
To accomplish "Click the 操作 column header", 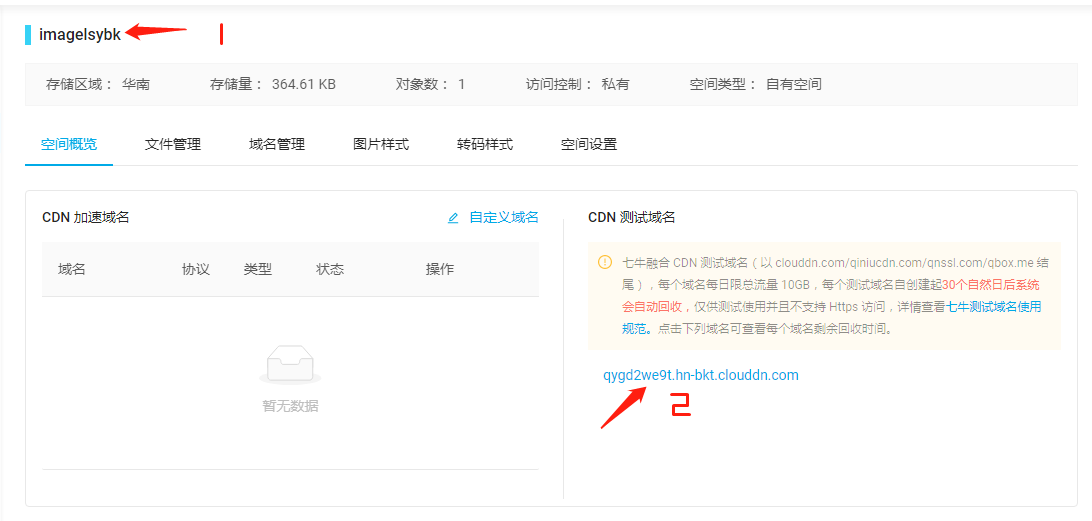I will pyautogui.click(x=440, y=269).
